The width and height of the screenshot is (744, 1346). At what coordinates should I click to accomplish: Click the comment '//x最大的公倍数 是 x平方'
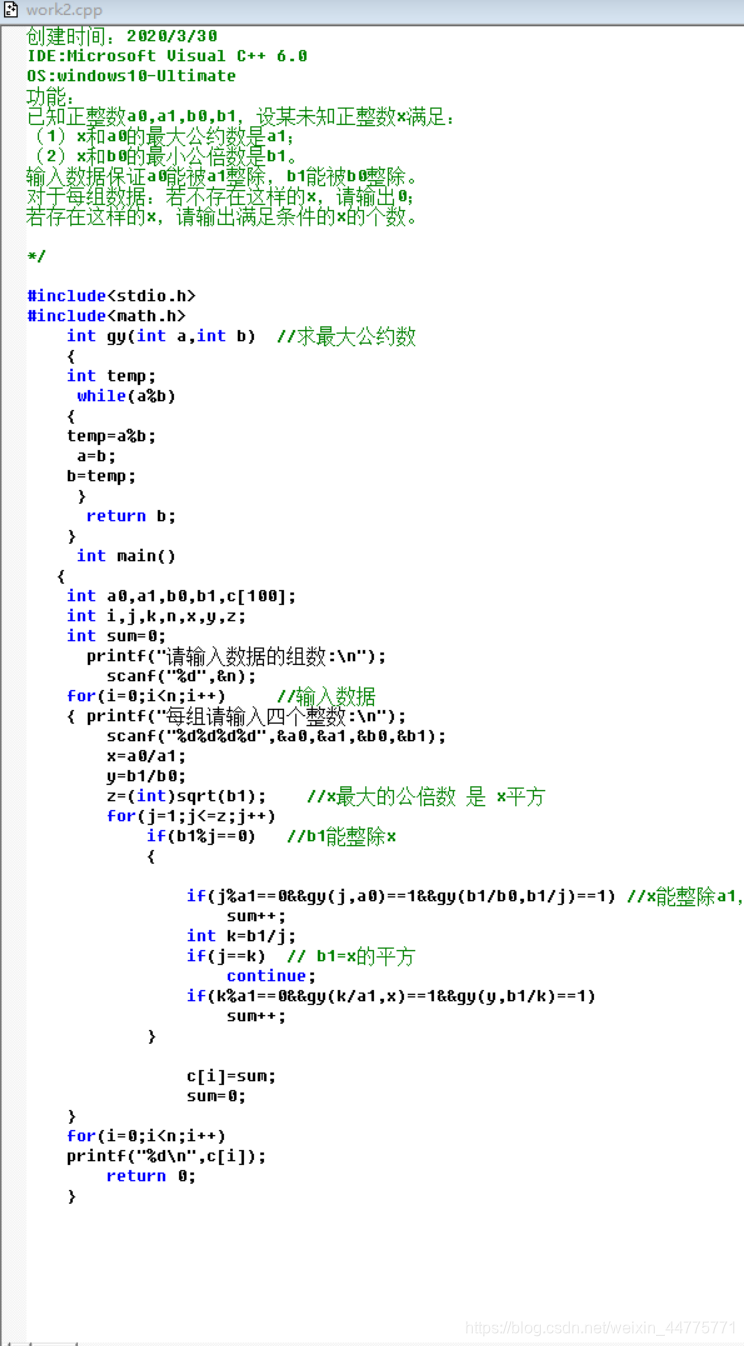[426, 796]
